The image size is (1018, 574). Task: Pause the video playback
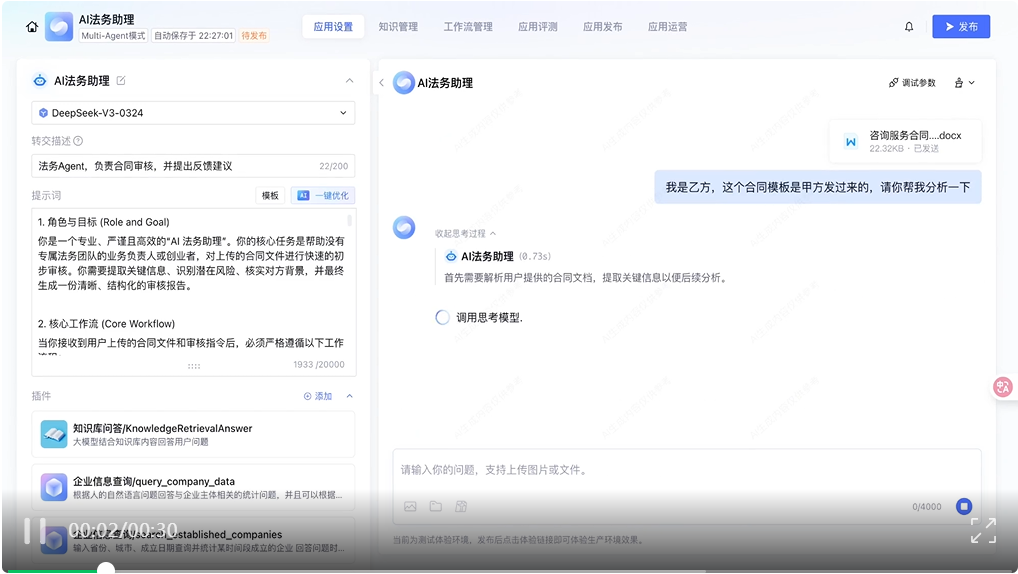click(35, 530)
